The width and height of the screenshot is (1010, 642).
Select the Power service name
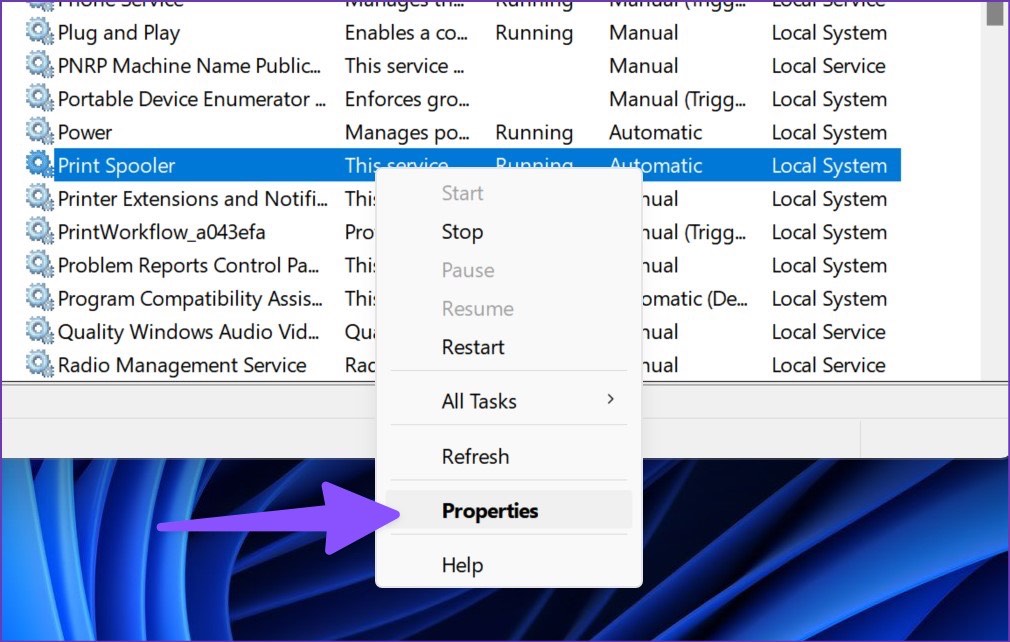[x=84, y=133]
